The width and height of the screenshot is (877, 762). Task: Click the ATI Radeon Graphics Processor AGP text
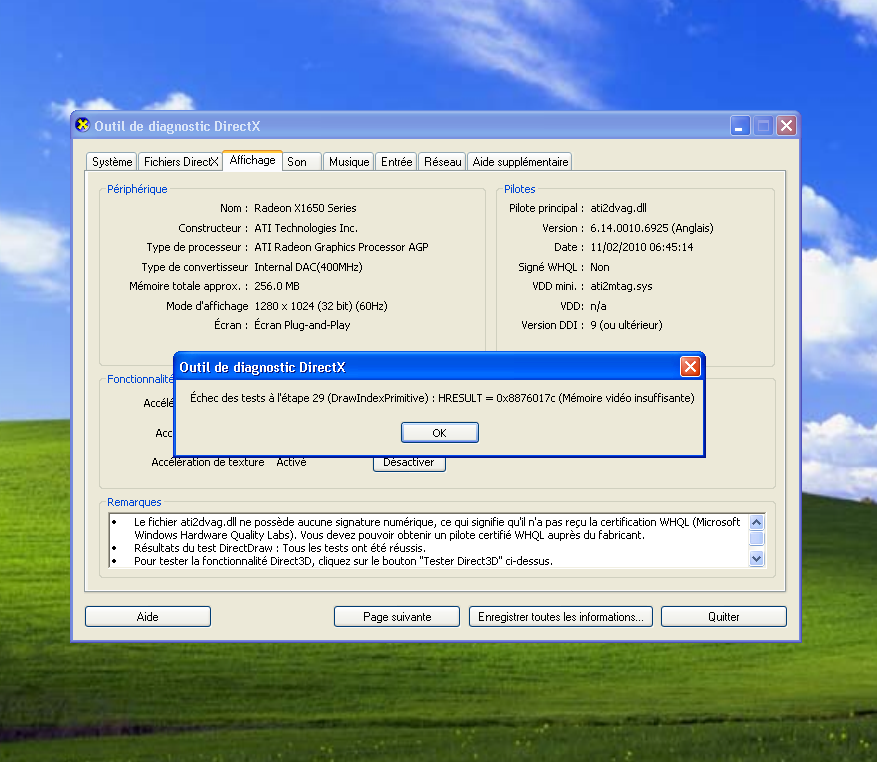(341, 247)
